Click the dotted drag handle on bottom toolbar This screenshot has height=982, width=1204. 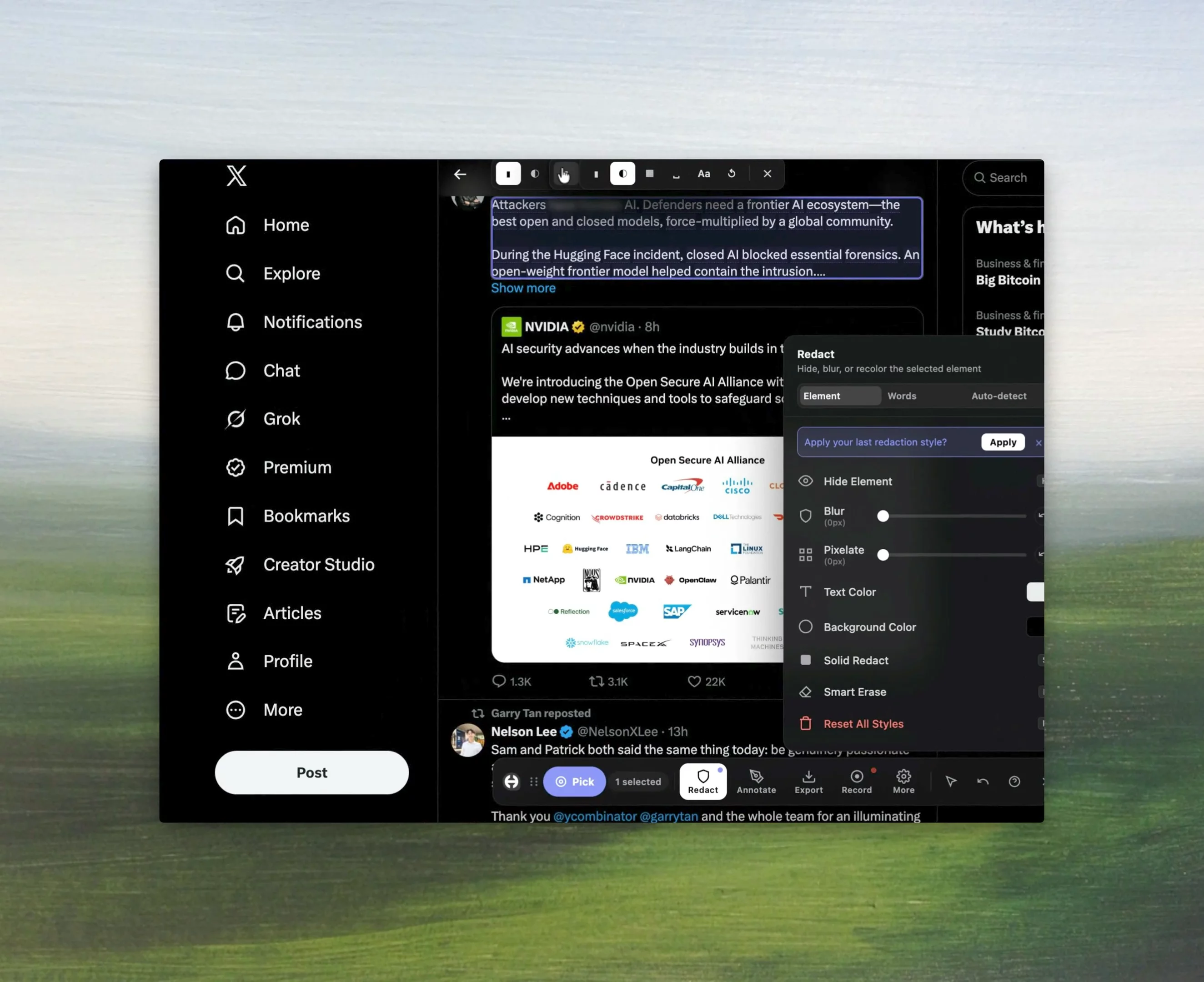(x=533, y=782)
